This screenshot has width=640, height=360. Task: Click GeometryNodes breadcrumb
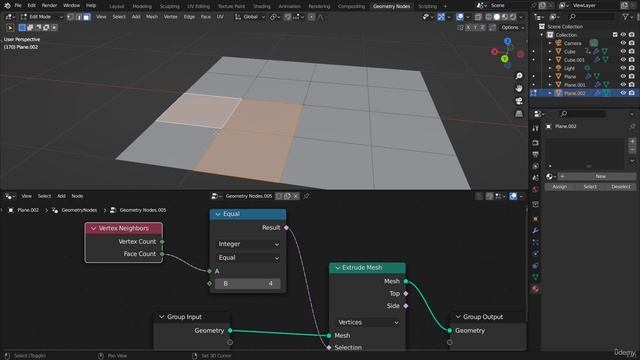79,210
